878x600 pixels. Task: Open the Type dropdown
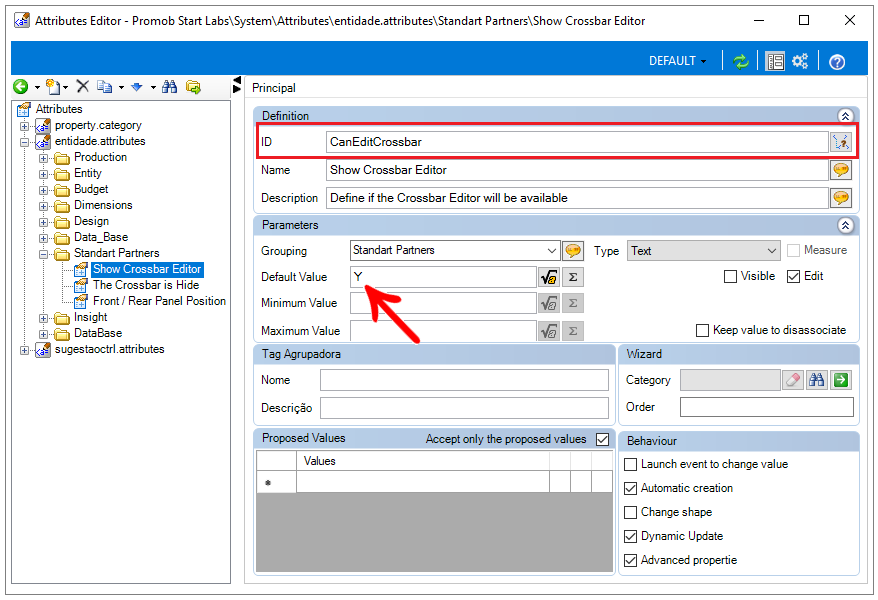point(772,251)
